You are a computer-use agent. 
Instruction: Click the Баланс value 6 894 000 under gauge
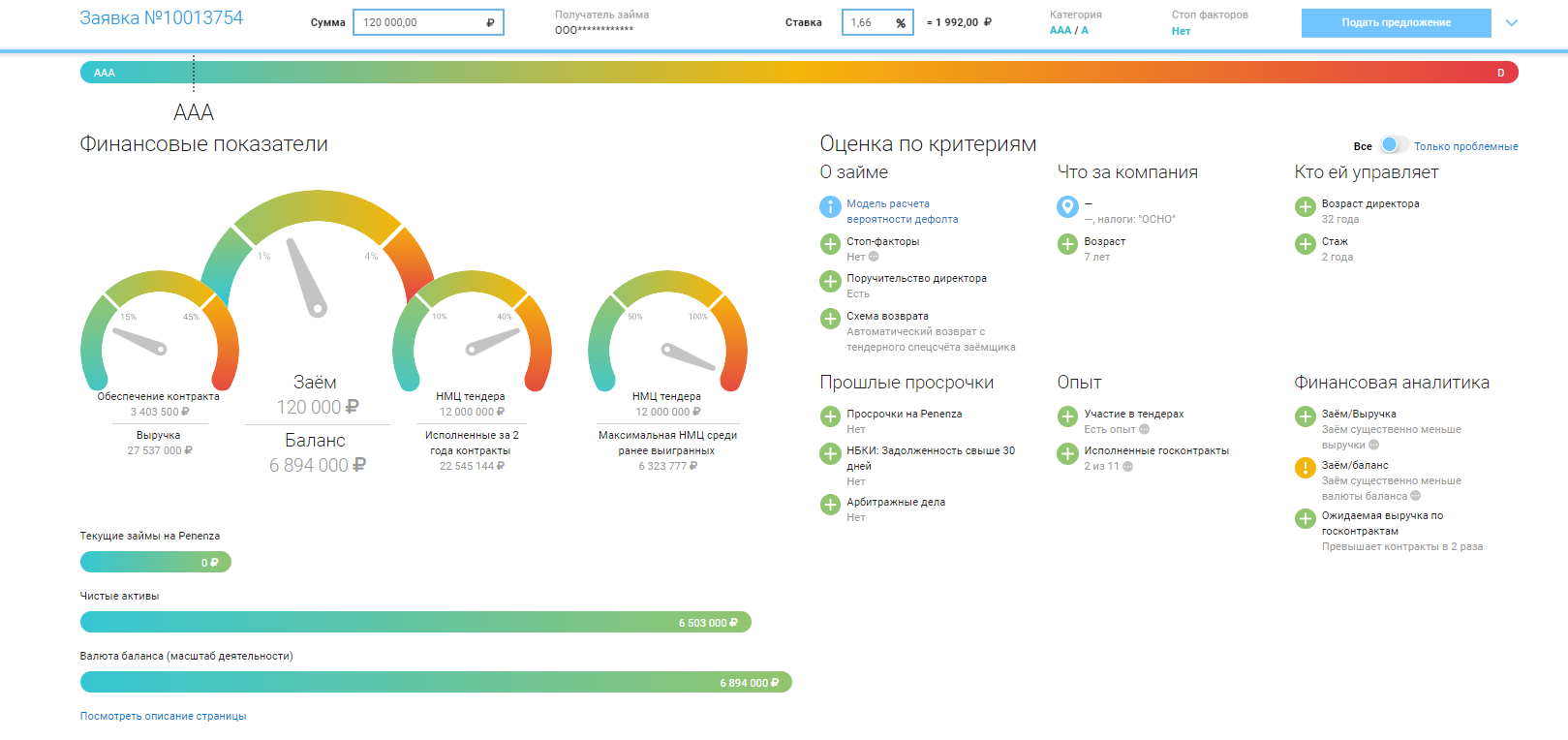(317, 465)
